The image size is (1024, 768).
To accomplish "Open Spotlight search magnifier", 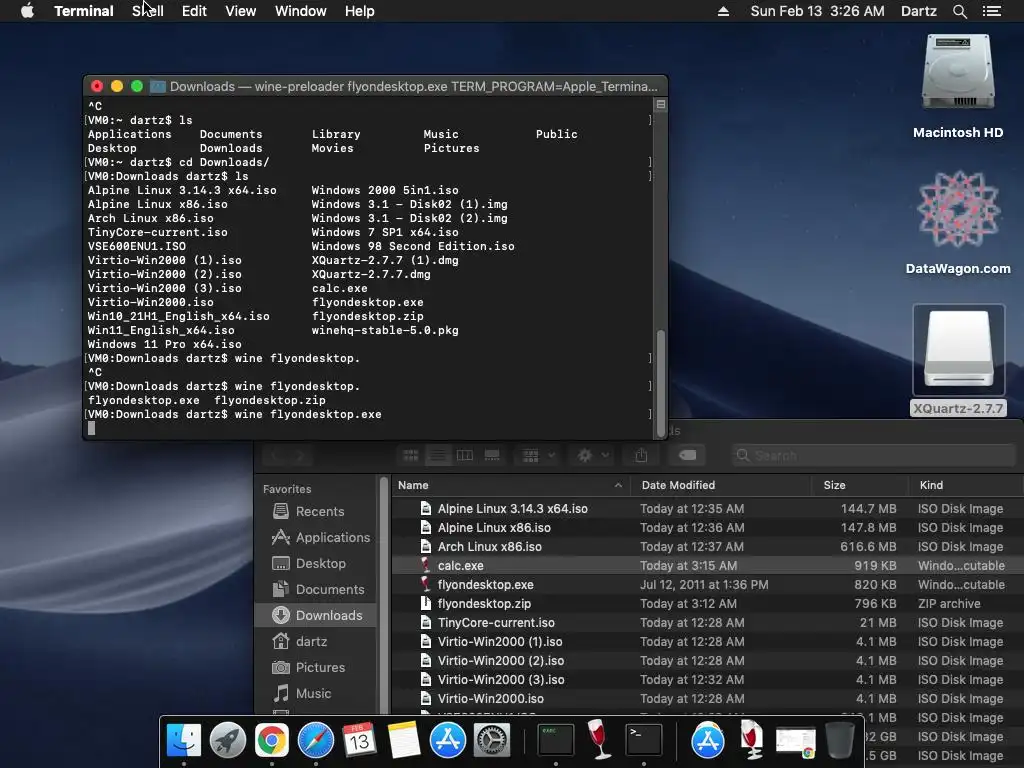I will [x=959, y=11].
